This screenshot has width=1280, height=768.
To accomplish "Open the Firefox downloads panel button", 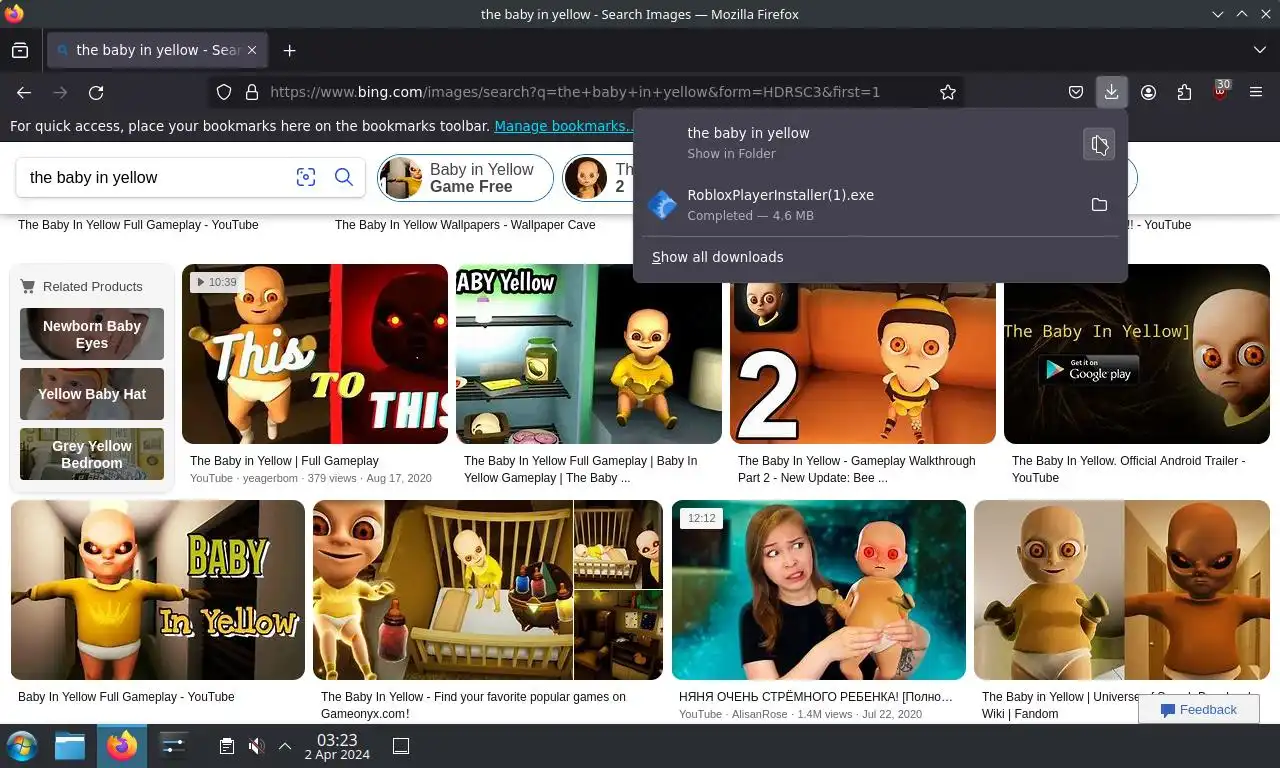I will tap(1111, 92).
